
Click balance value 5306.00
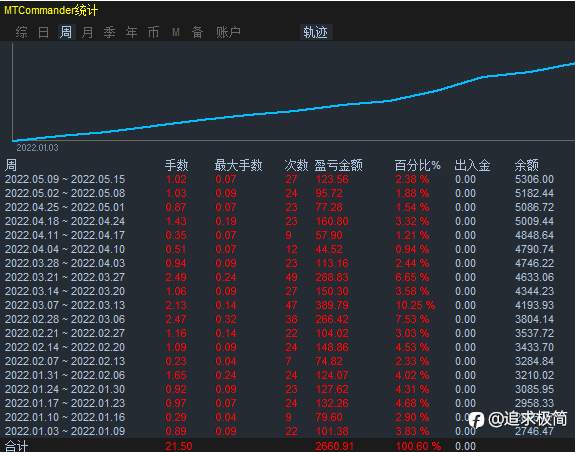coord(534,179)
